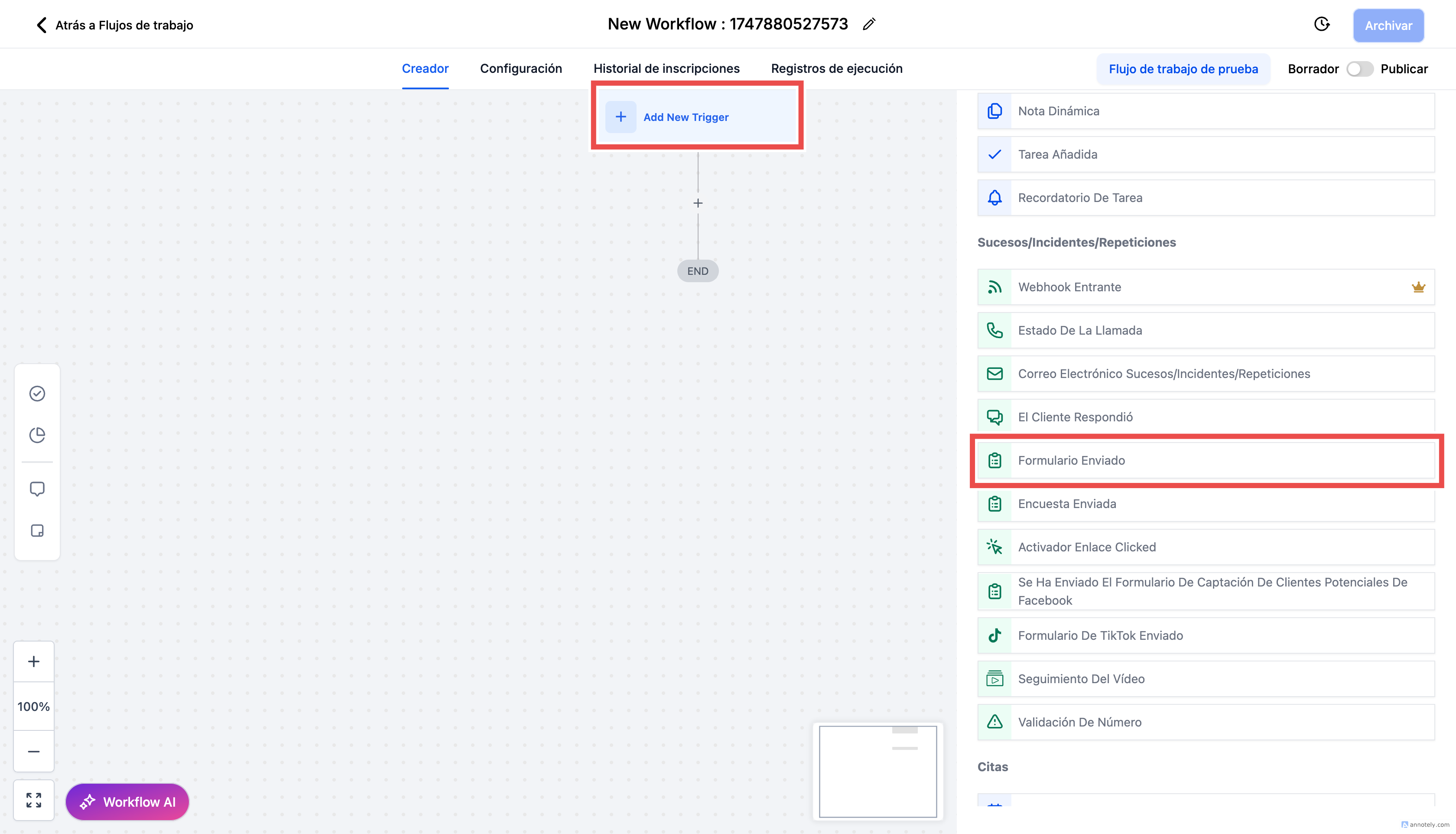Zoom out with the minus button
Screen dimensions: 1456x834
(34, 751)
